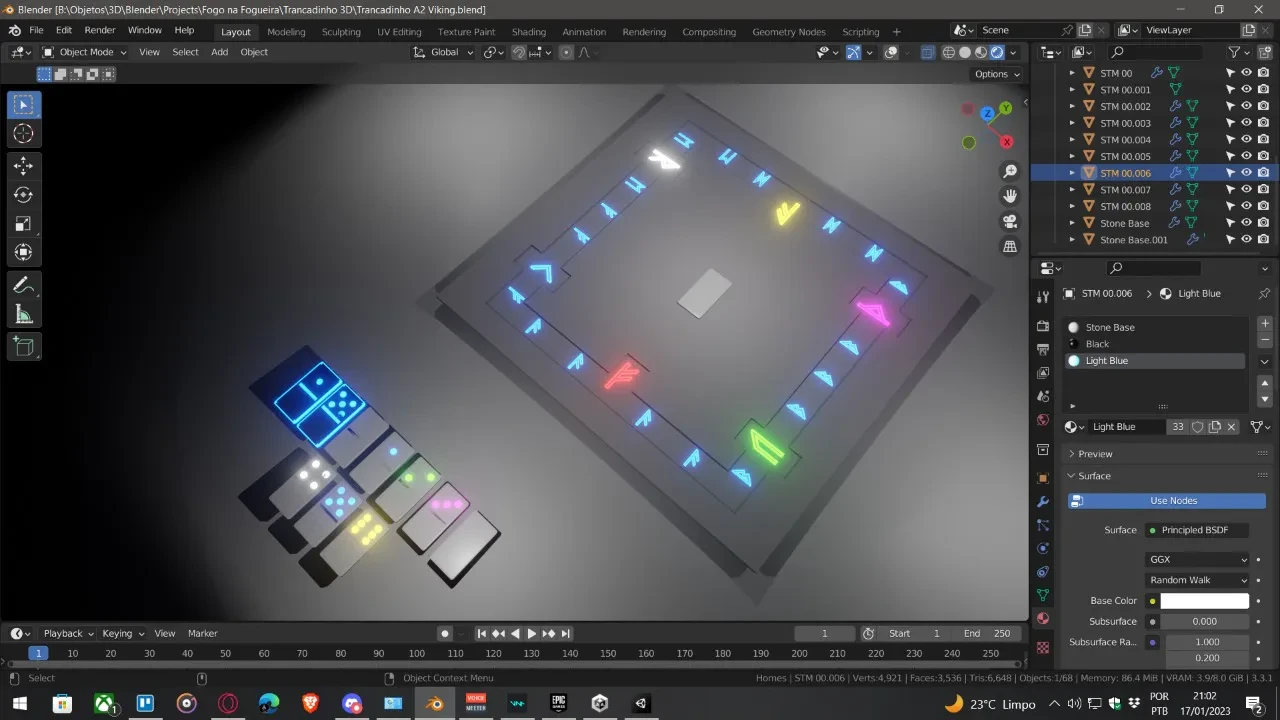Open Blender from the Windows taskbar
Image resolution: width=1280 pixels, height=720 pixels.
(434, 703)
